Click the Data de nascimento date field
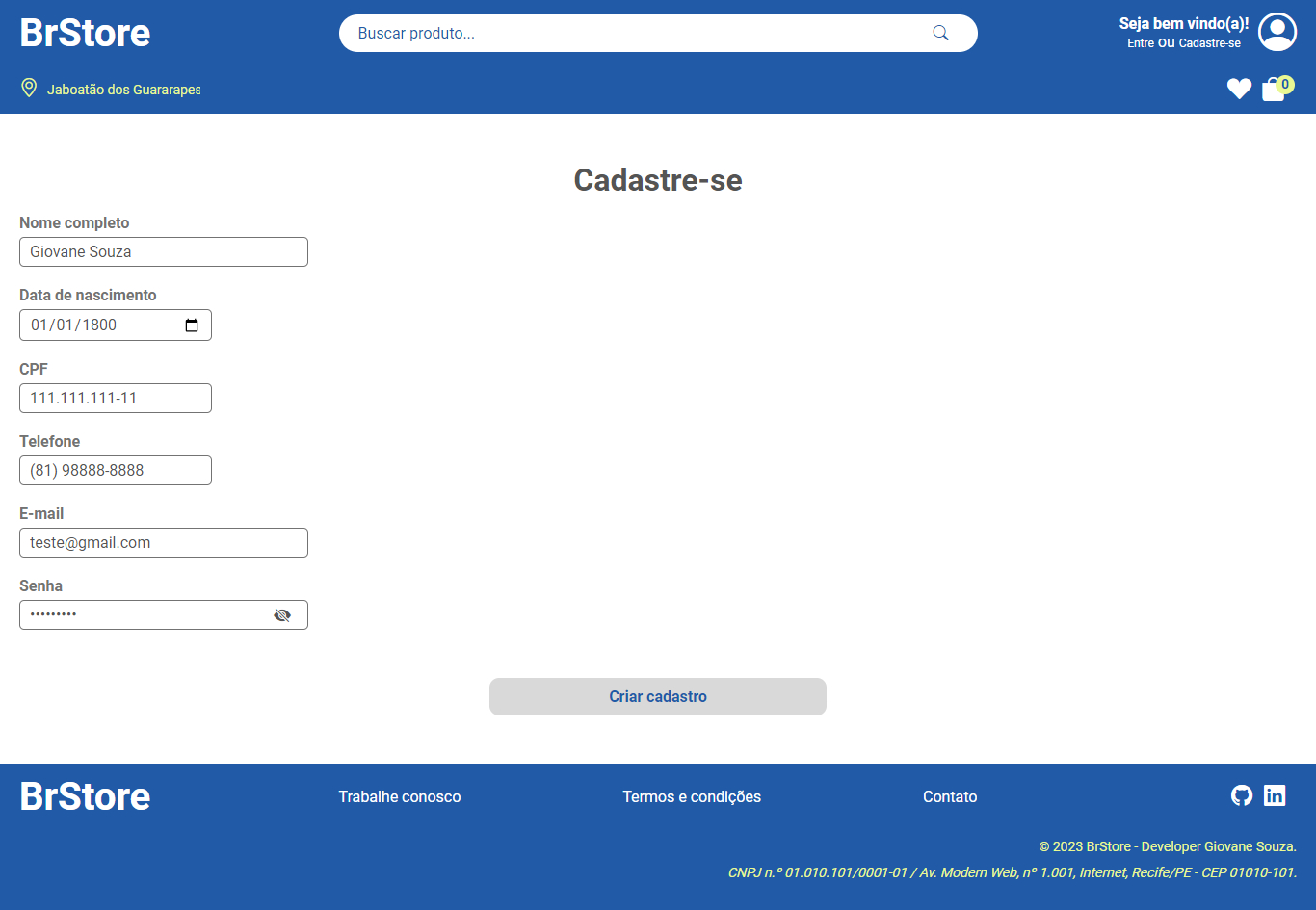Screen dimensions: 1316x910 [x=116, y=325]
